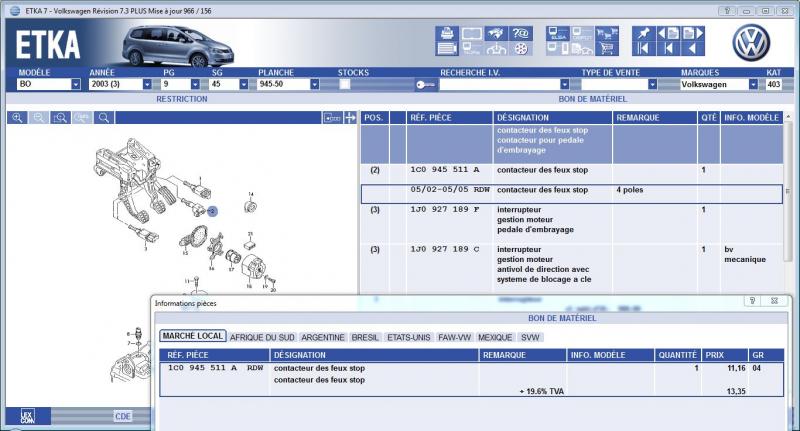Select the MARCHÉ LOCAL tab
The height and width of the screenshot is (431, 800).
(x=193, y=336)
